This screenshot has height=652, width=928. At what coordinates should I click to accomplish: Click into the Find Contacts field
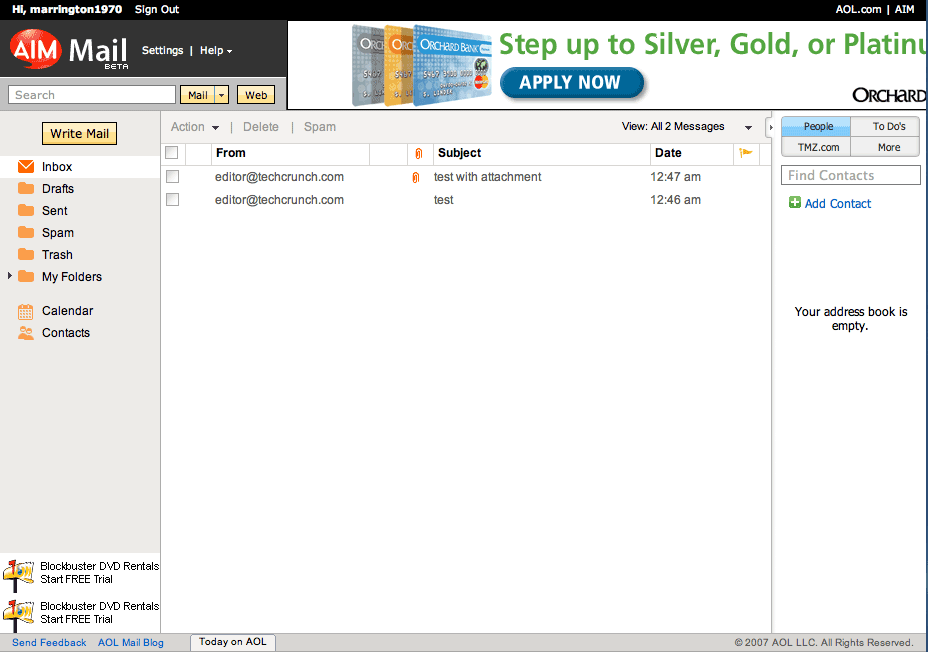tap(850, 175)
